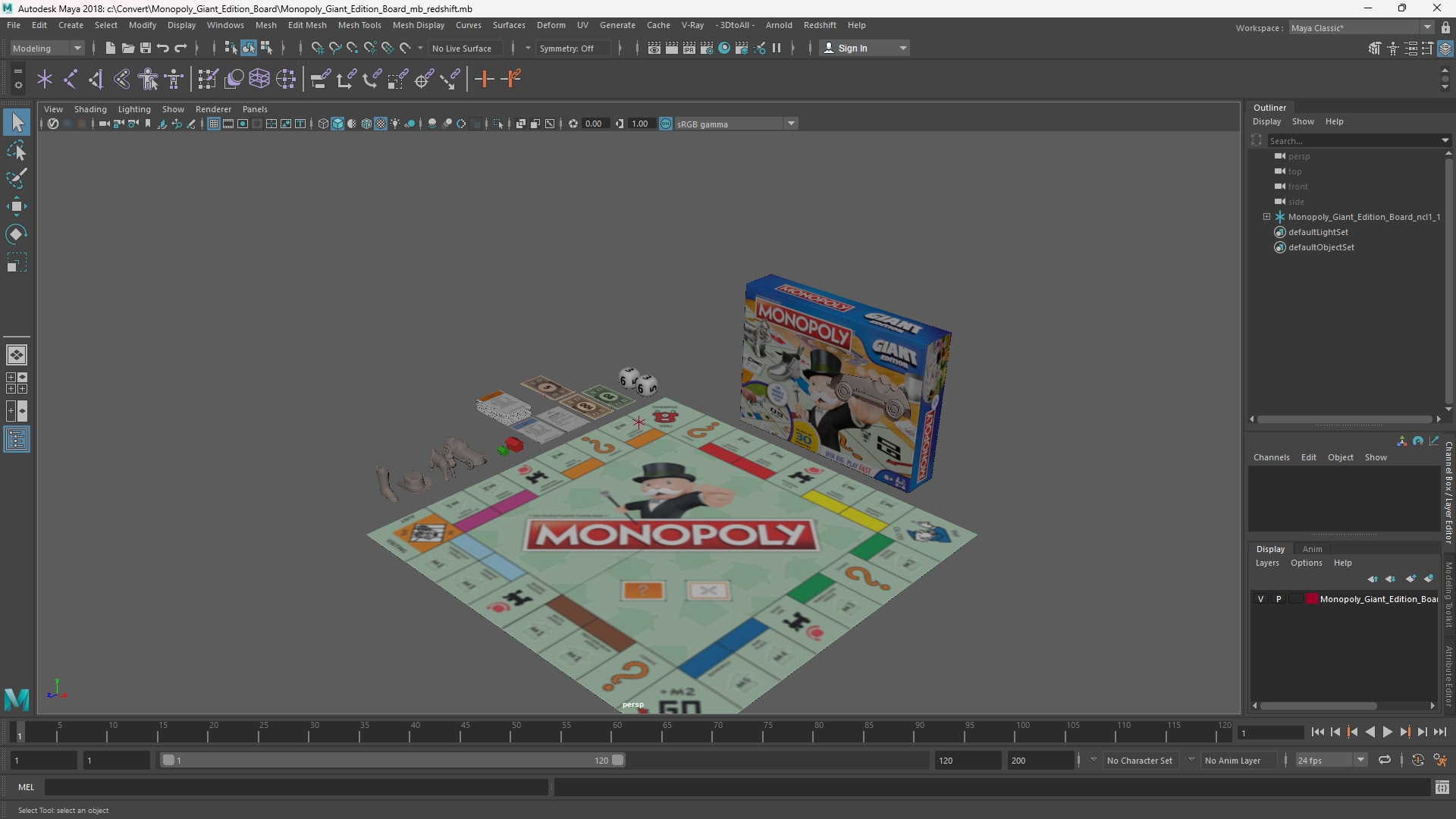Click Create new layer icon
The image size is (1456, 819).
pos(1410,579)
